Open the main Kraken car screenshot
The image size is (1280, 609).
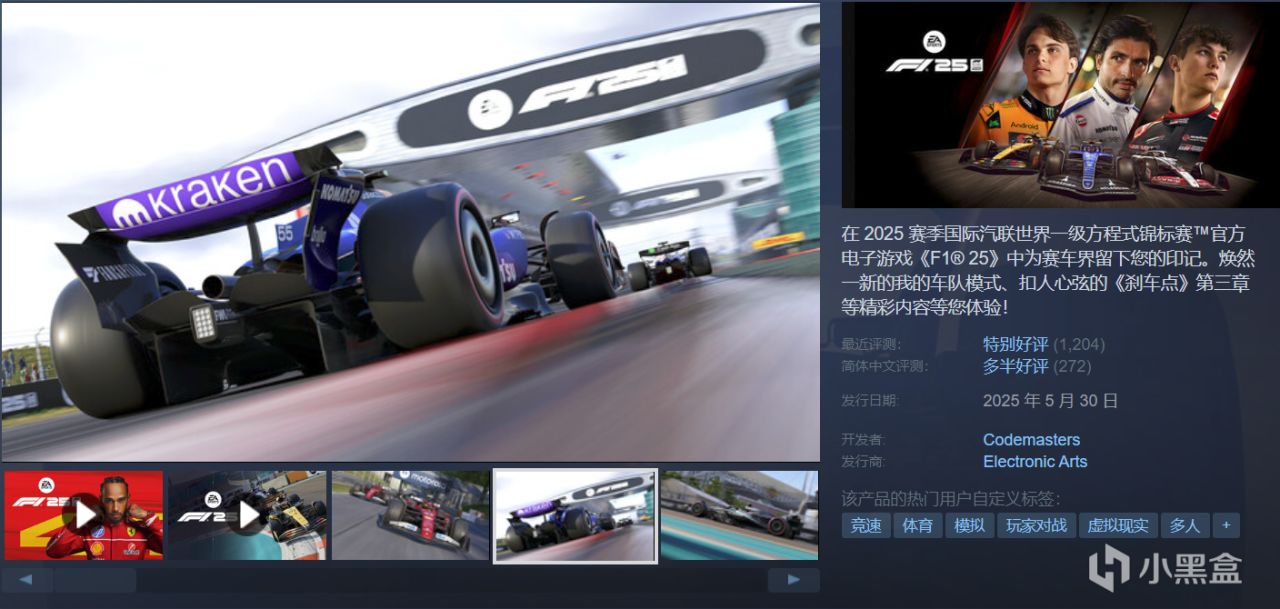pyautogui.click(x=410, y=232)
